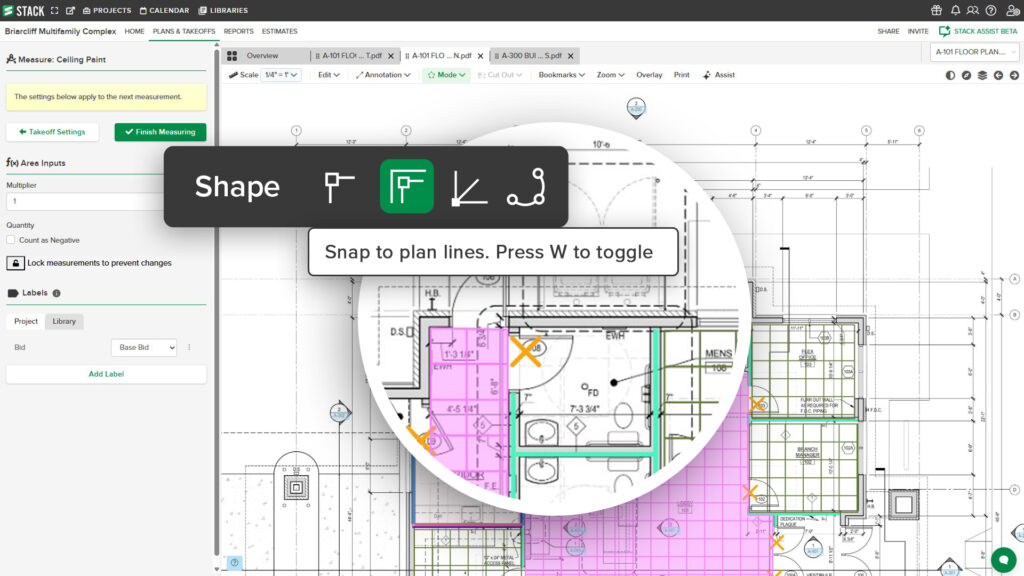The image size is (1024, 576).
Task: Switch to the REPORTS tab
Action: [x=239, y=31]
